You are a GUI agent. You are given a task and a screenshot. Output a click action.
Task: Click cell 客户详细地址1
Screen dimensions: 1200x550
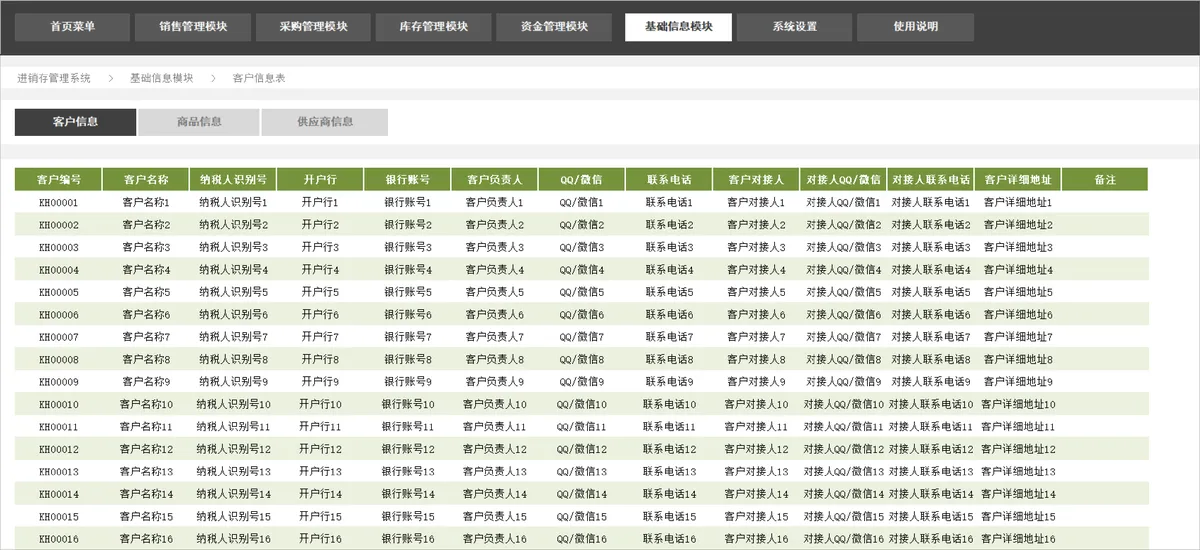(x=1018, y=202)
